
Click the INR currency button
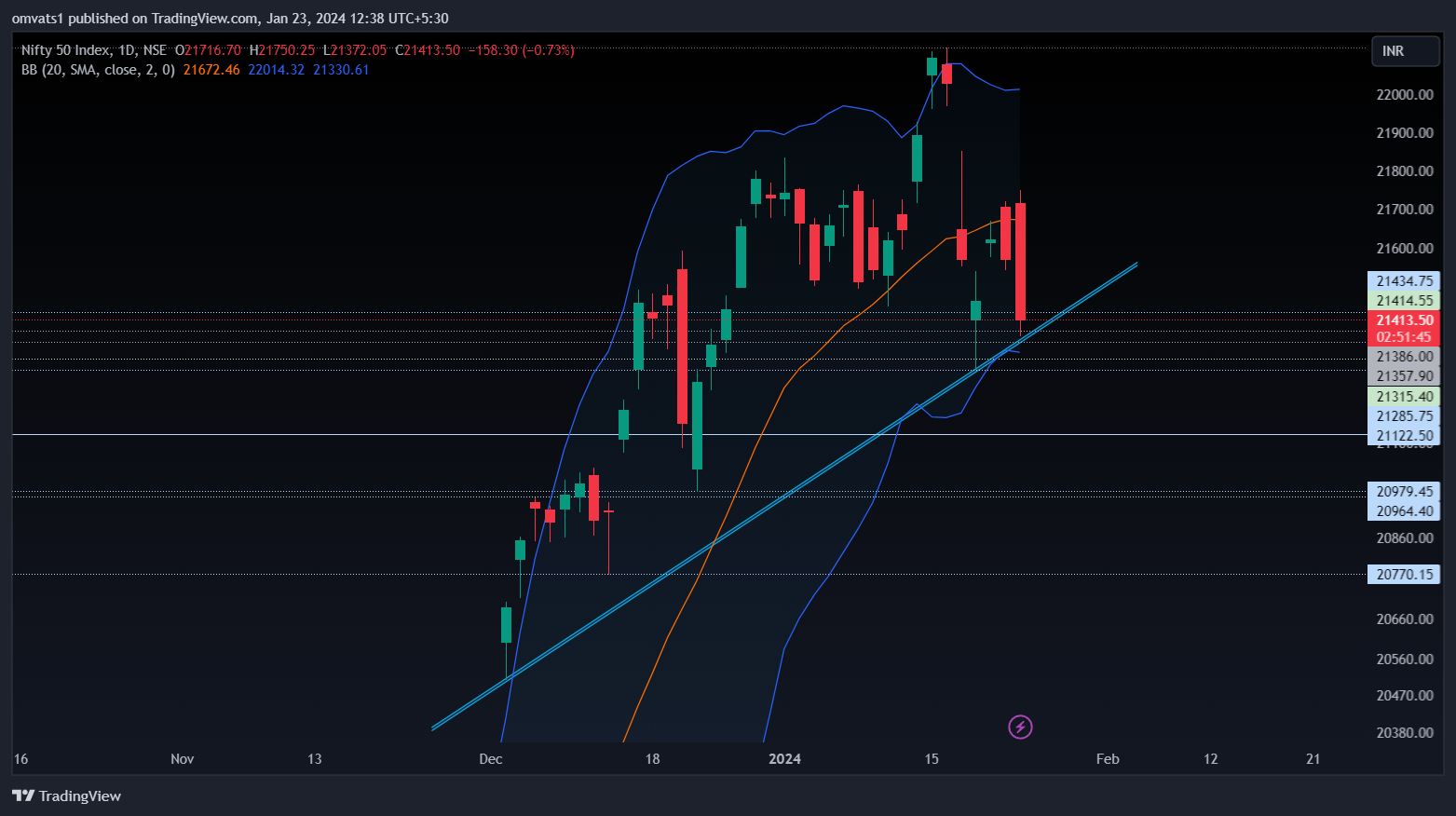(1405, 51)
